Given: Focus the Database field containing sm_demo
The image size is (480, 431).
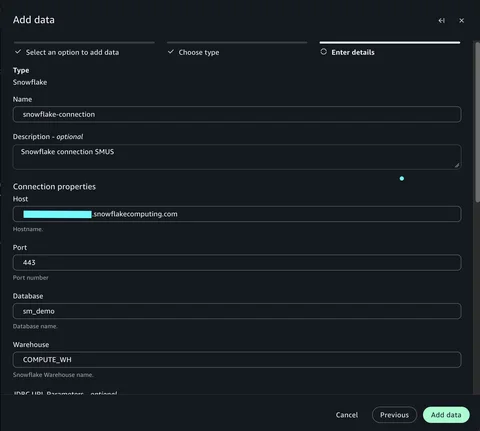Looking at the screenshot, I should click(x=237, y=311).
